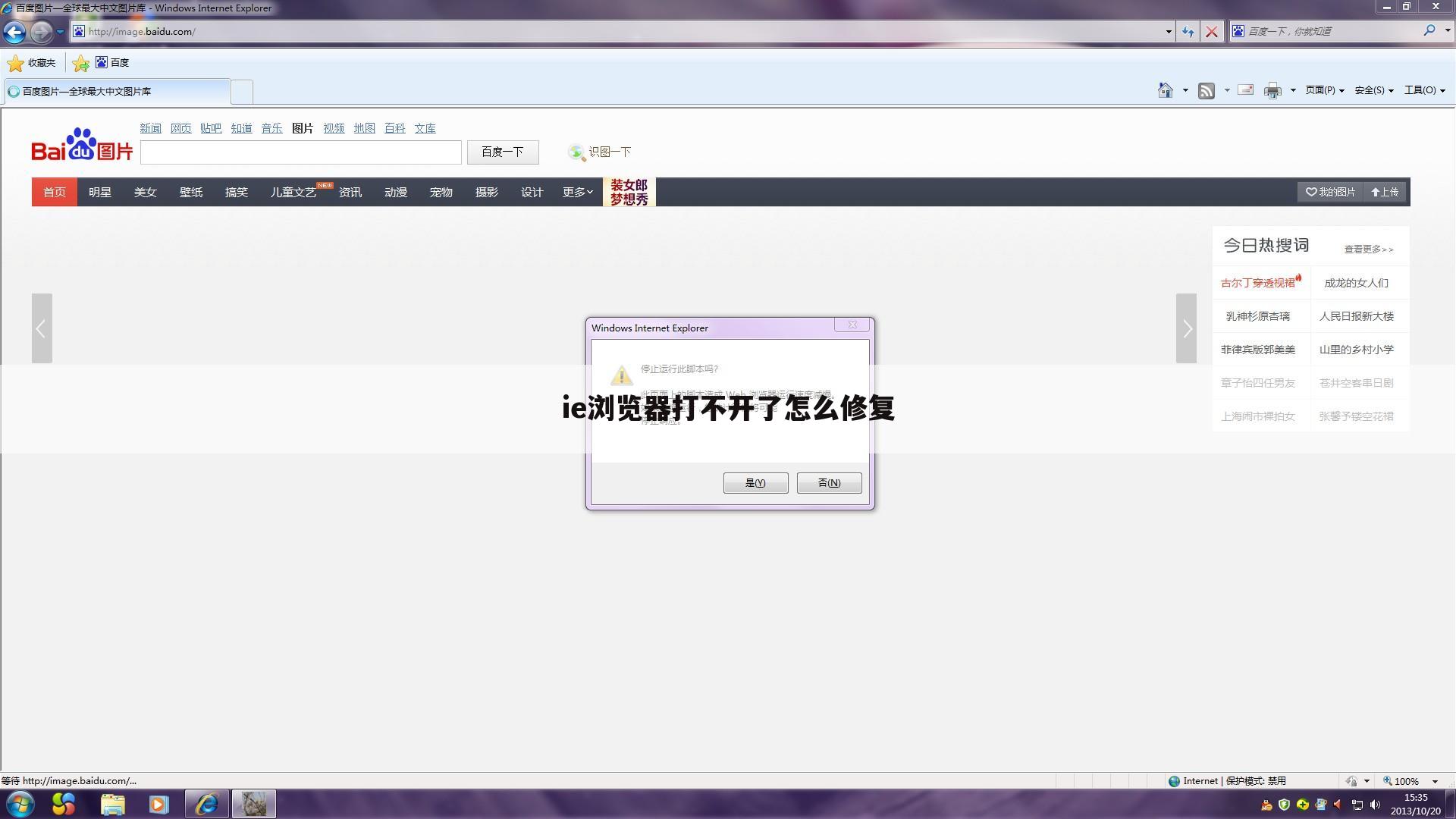The width and height of the screenshot is (1456, 819).
Task: Select the 儿童文艺 navigation tab
Action: click(293, 192)
